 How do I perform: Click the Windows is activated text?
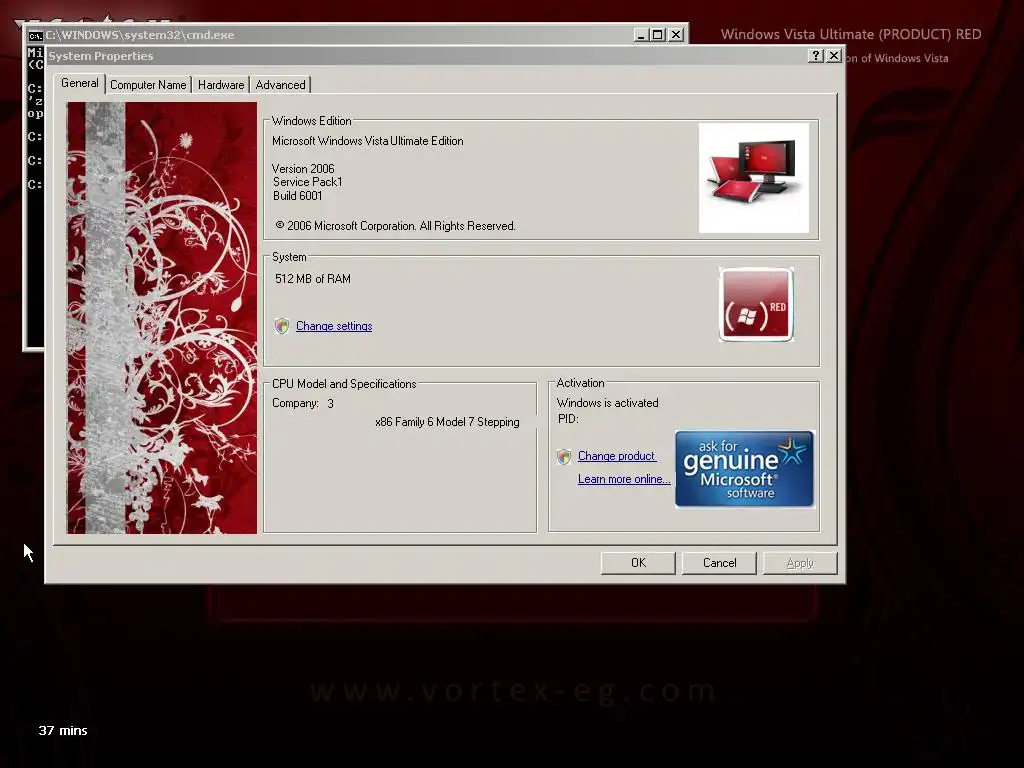coord(607,403)
